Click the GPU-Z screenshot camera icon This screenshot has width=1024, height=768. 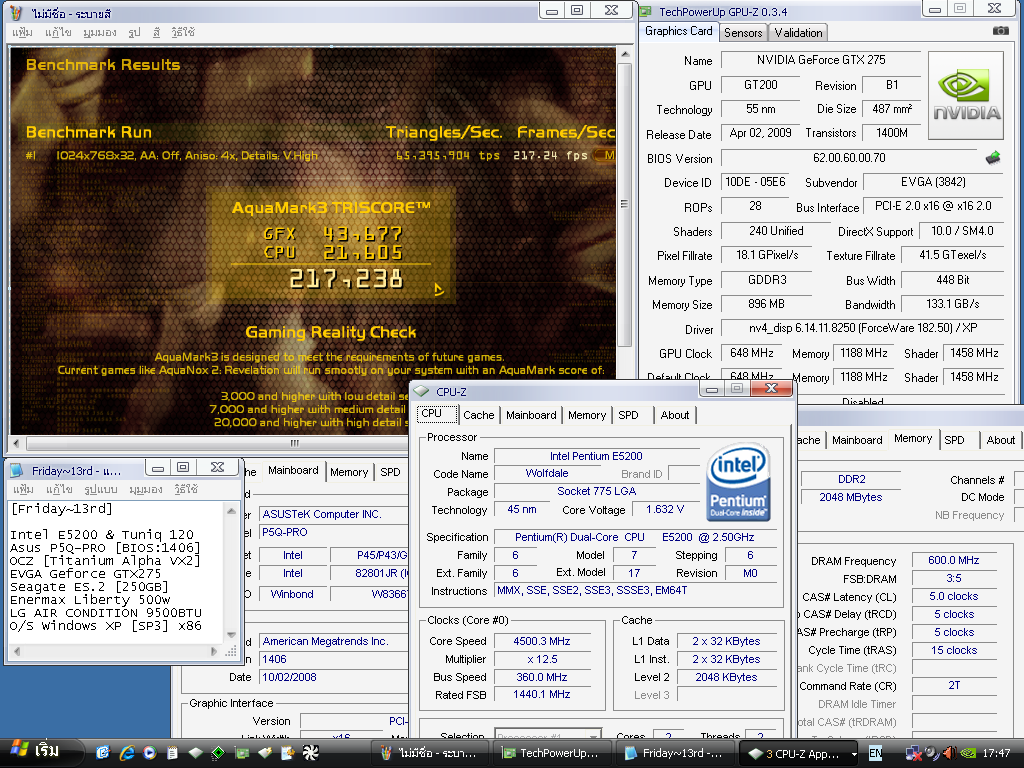(1000, 31)
